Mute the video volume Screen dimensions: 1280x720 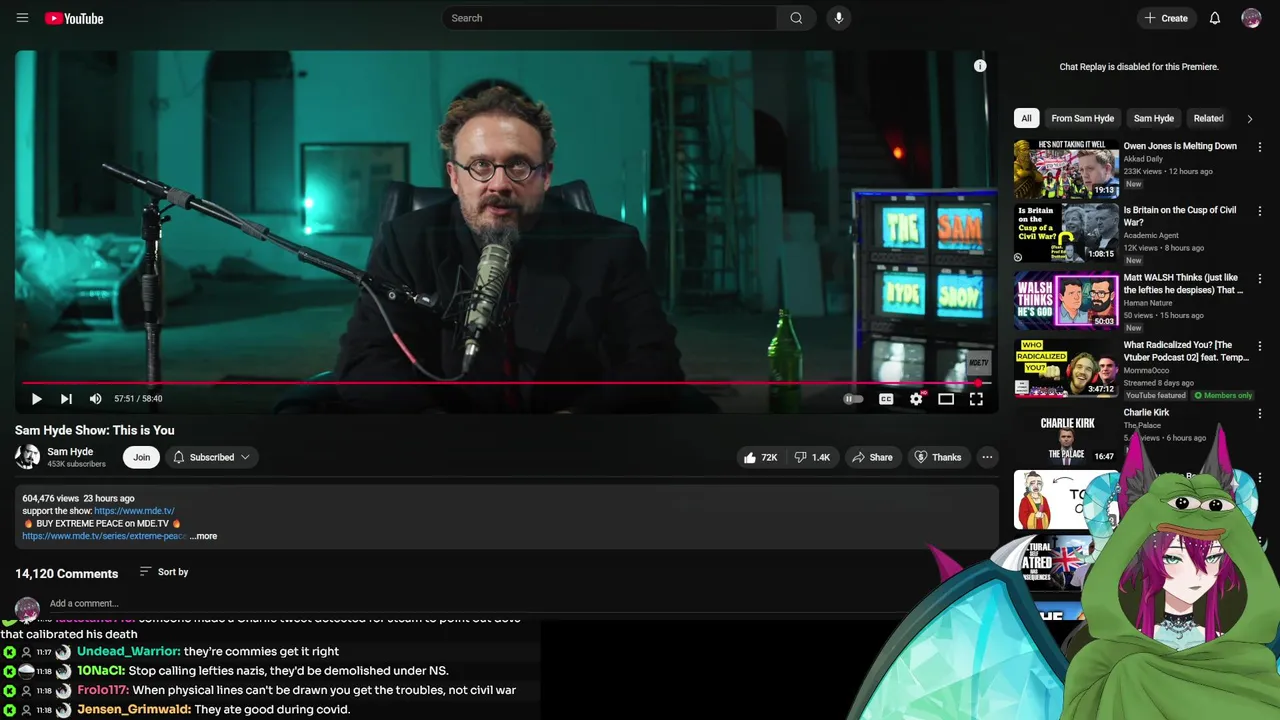click(x=95, y=399)
